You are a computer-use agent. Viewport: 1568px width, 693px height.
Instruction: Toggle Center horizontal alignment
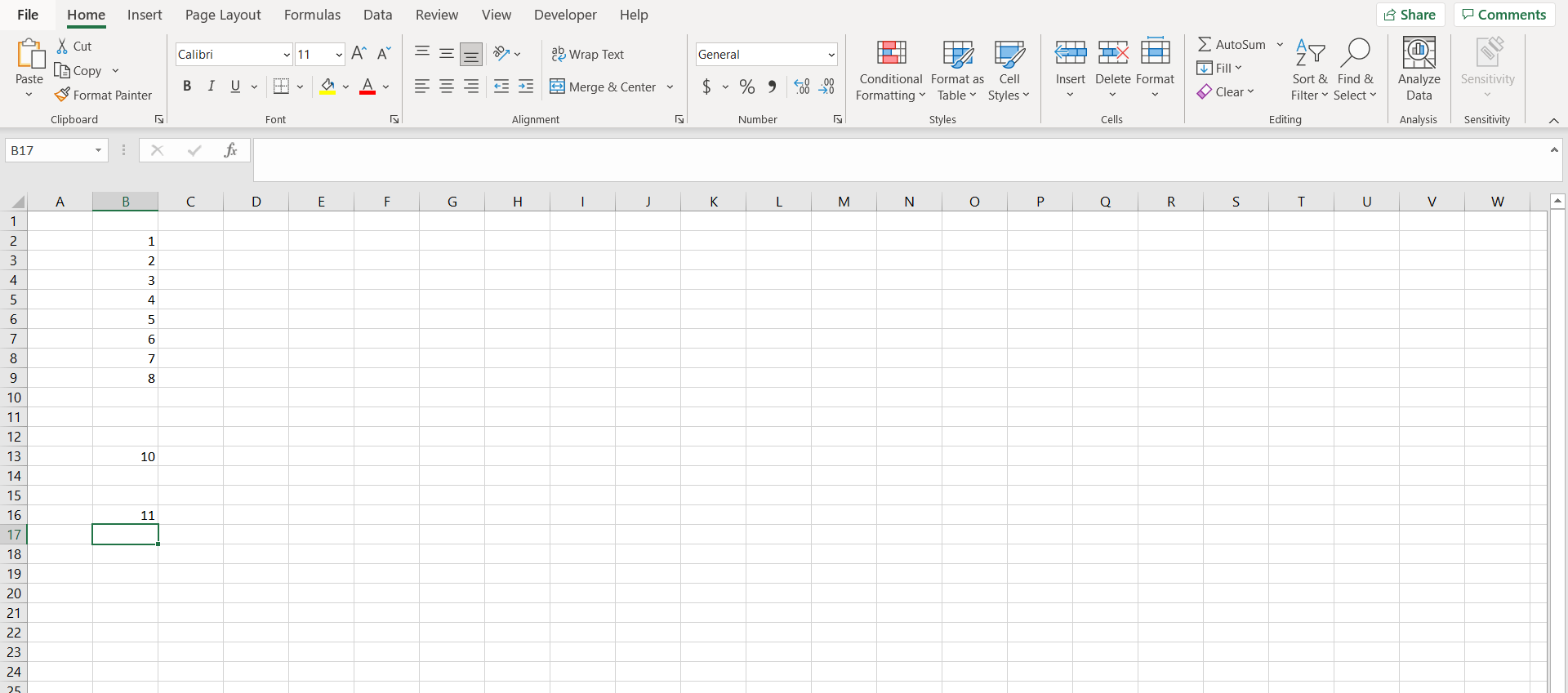[x=447, y=87]
